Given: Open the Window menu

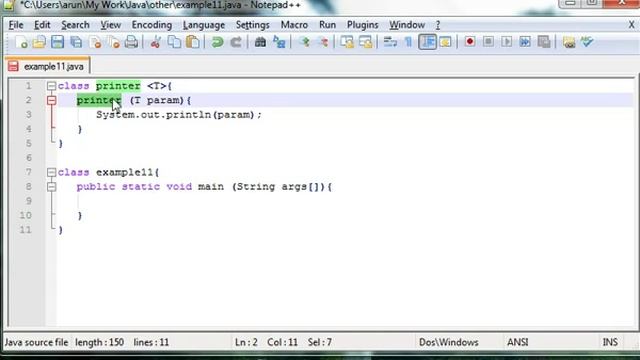Looking at the screenshot, I should point(407,25).
